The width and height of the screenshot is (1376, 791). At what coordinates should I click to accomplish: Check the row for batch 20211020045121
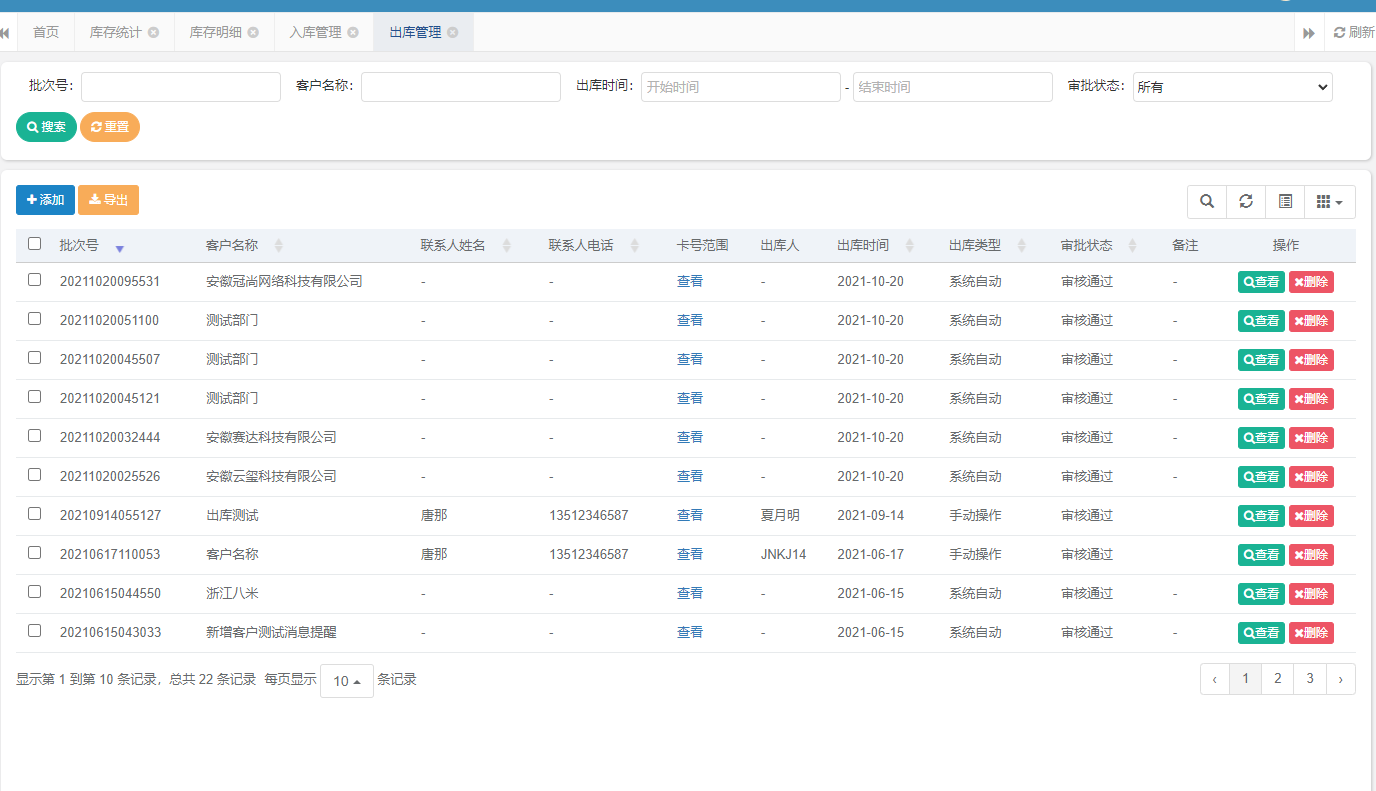[35, 397]
